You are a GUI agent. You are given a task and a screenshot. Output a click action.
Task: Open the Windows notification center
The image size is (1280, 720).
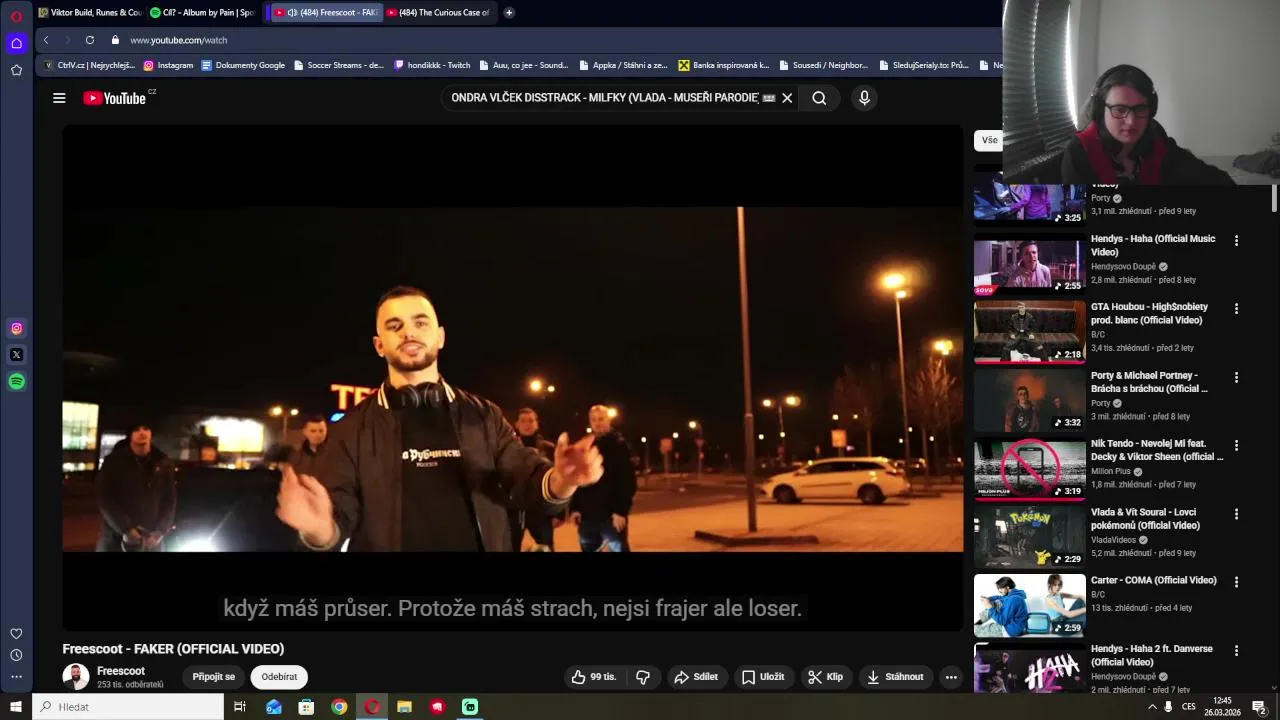(x=1260, y=707)
